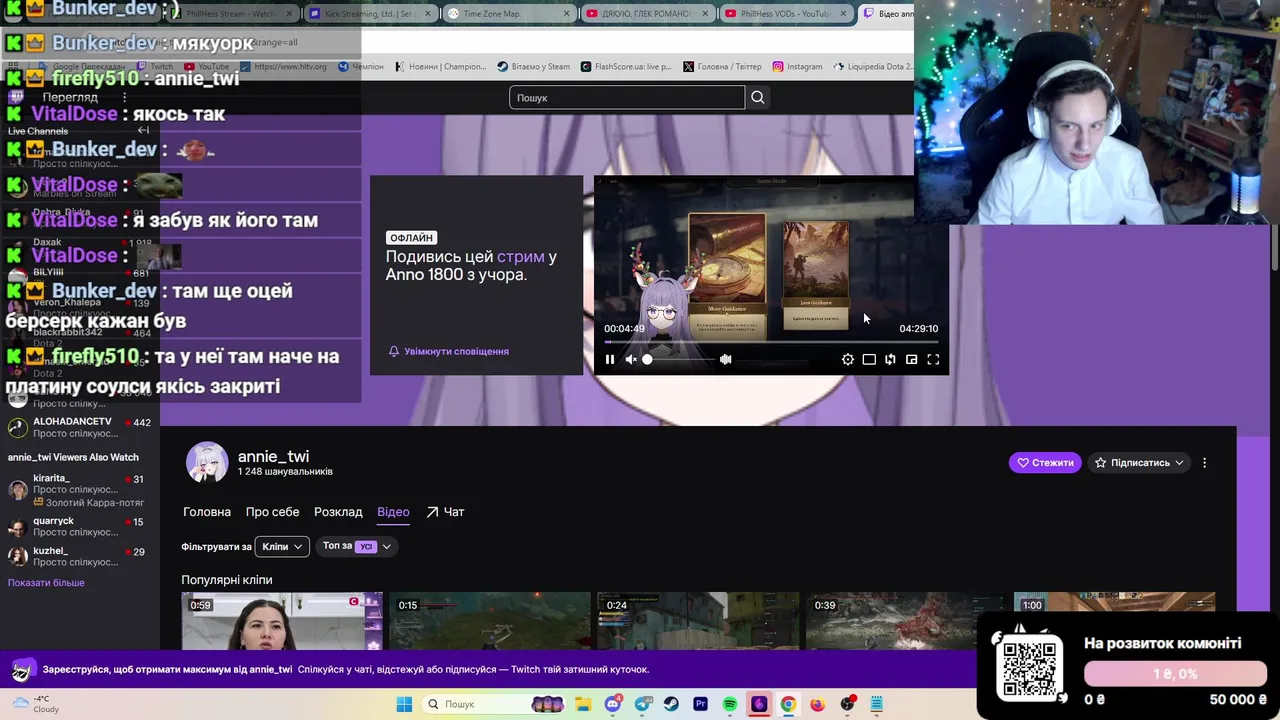Open the 0:59 popular clip thumbnail
The height and width of the screenshot is (720, 1280).
tap(282, 621)
